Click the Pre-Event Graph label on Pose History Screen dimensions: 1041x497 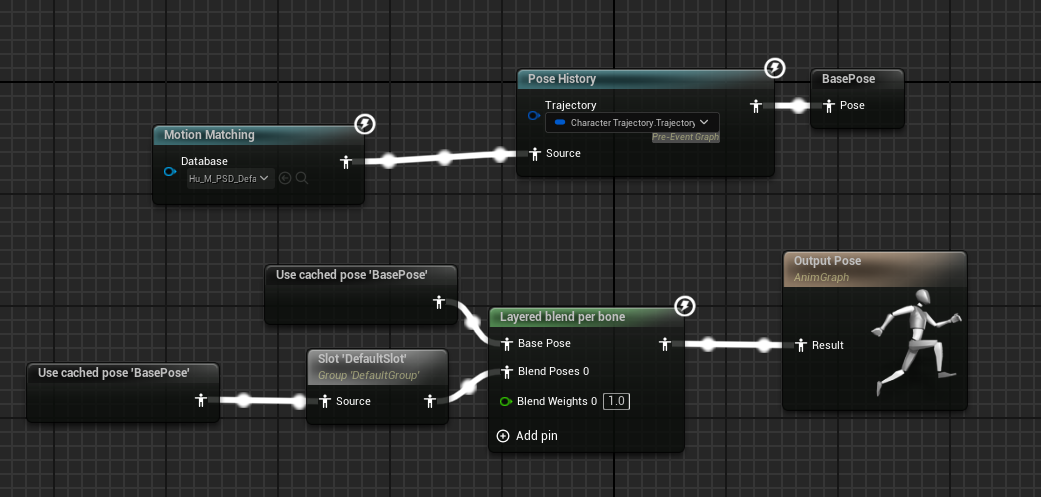point(685,137)
